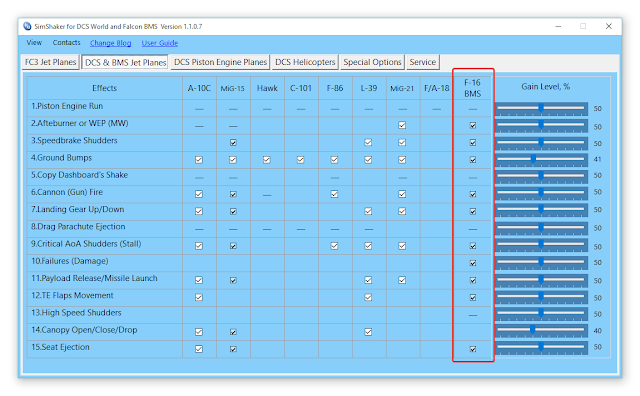The image size is (640, 396).
Task: Toggle Canopy Open/Close checkbox for A-10C
Action: pyautogui.click(x=199, y=332)
